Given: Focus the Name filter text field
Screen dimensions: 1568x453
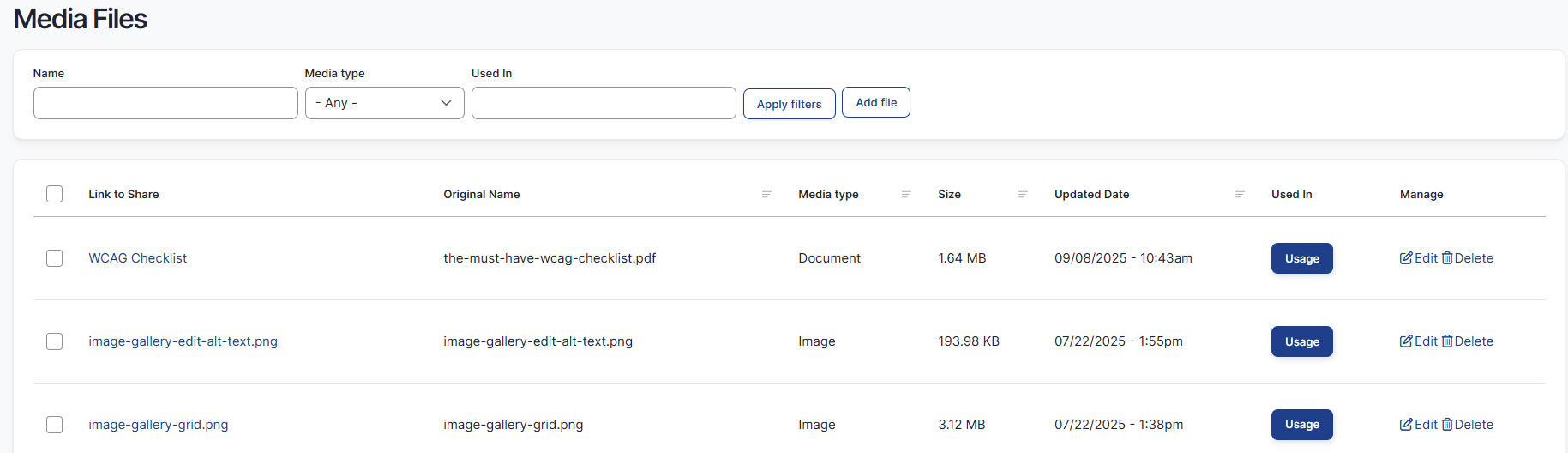Looking at the screenshot, I should [x=165, y=103].
